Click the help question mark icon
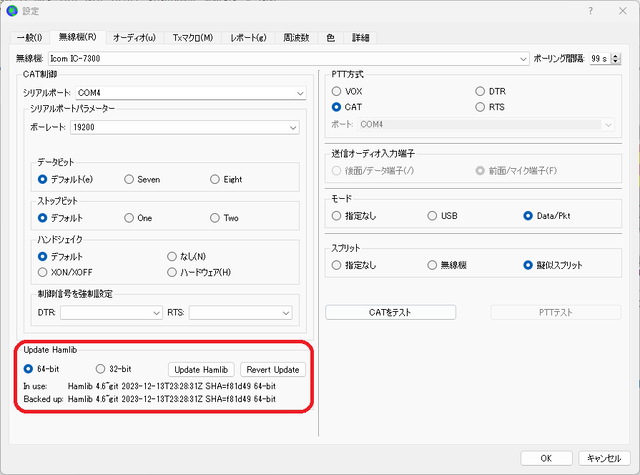The image size is (640, 475). point(590,11)
